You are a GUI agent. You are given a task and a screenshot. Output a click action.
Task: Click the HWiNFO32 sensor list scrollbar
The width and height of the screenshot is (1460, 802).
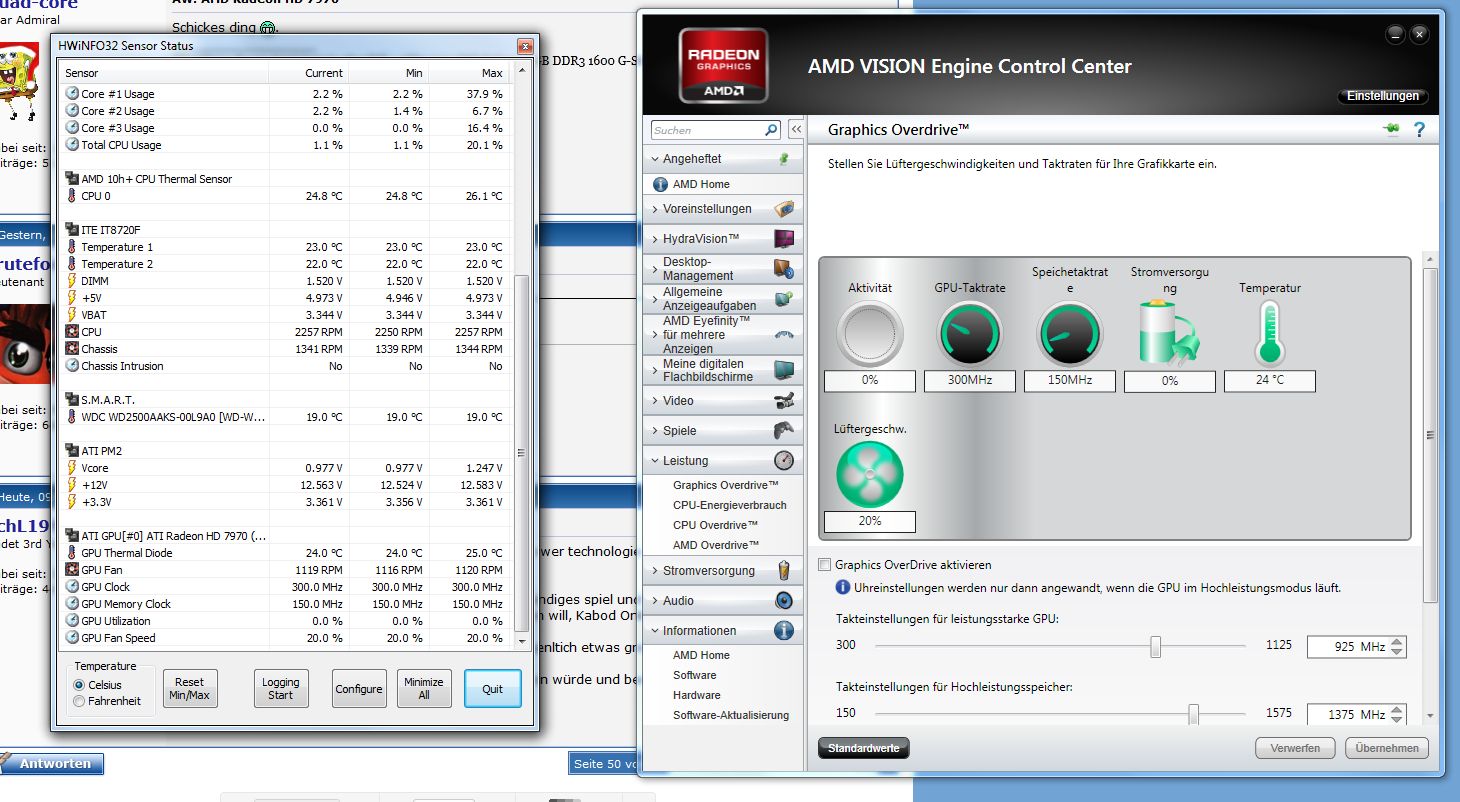point(521,452)
